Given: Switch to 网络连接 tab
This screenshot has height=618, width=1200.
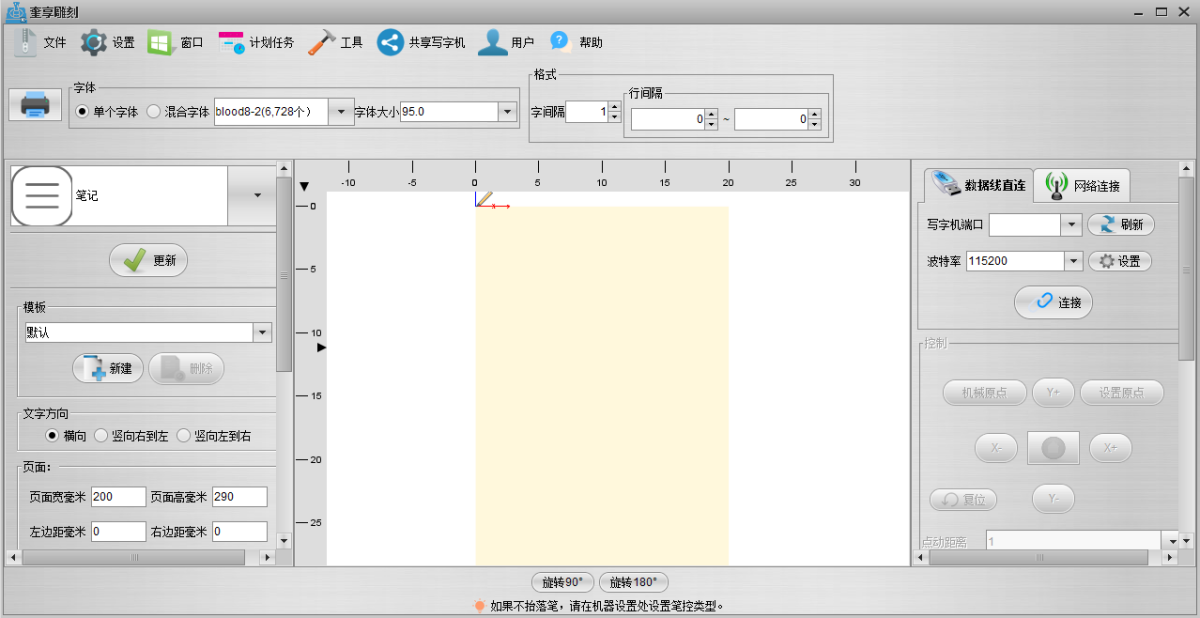Looking at the screenshot, I should pos(1083,185).
